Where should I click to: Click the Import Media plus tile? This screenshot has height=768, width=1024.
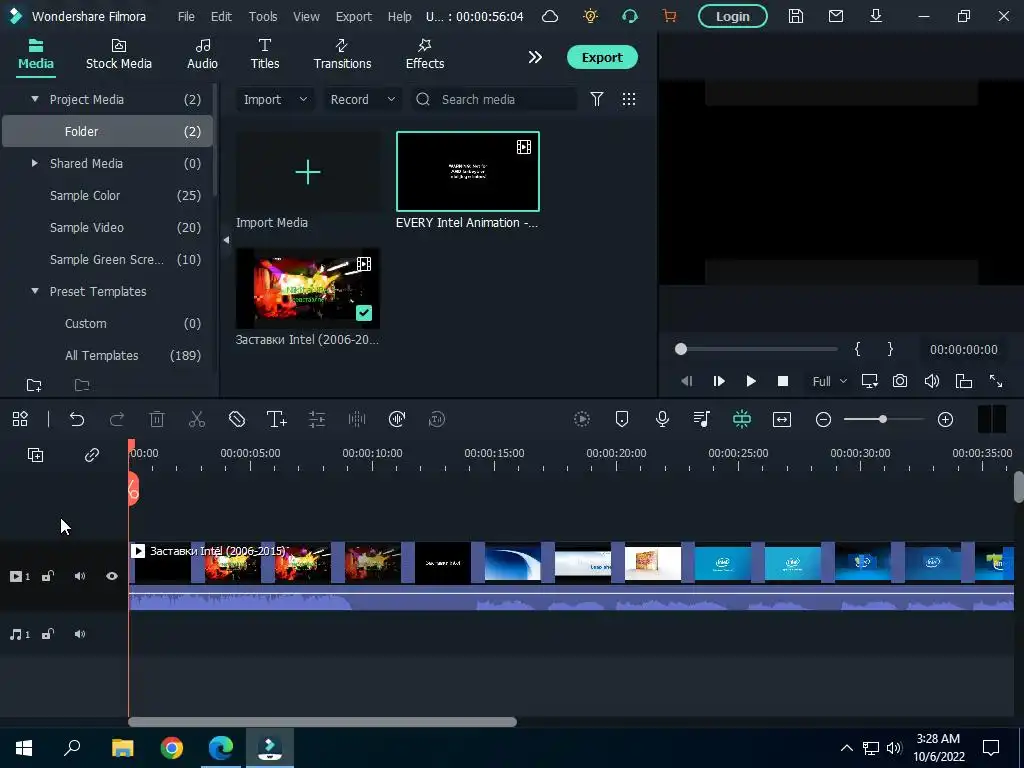click(308, 172)
